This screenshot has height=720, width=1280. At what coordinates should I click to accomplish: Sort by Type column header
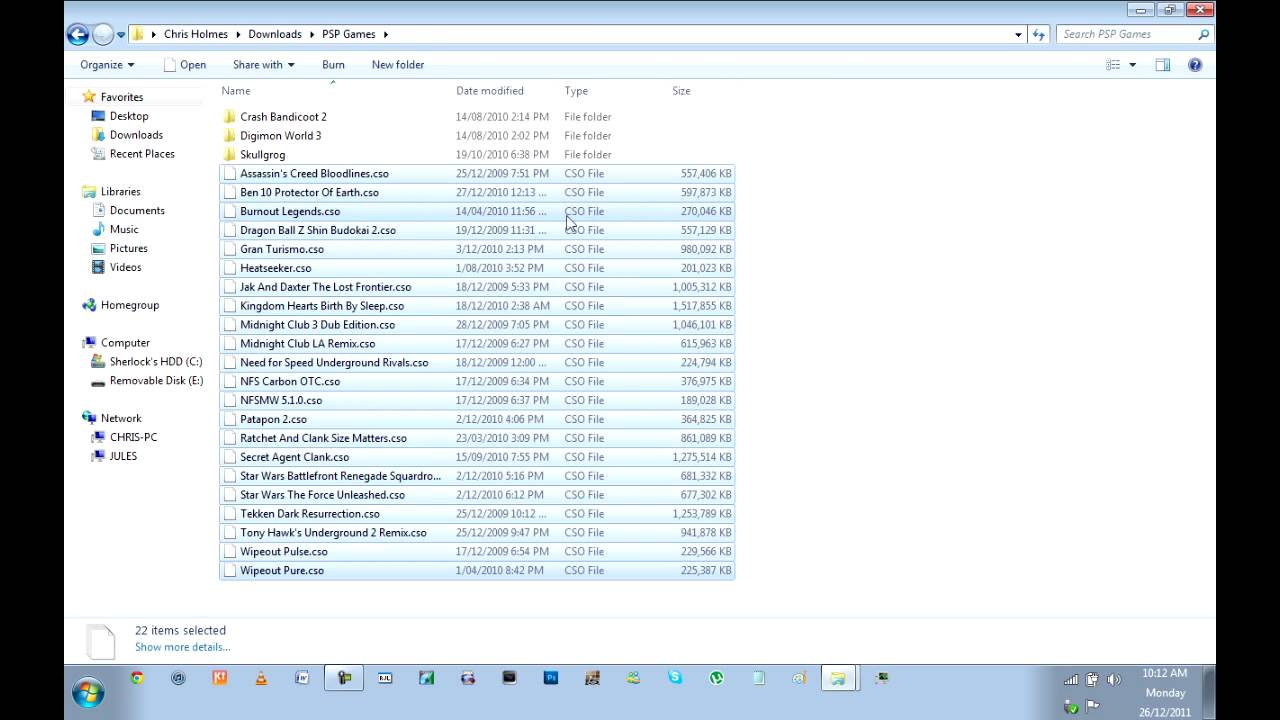(x=576, y=91)
